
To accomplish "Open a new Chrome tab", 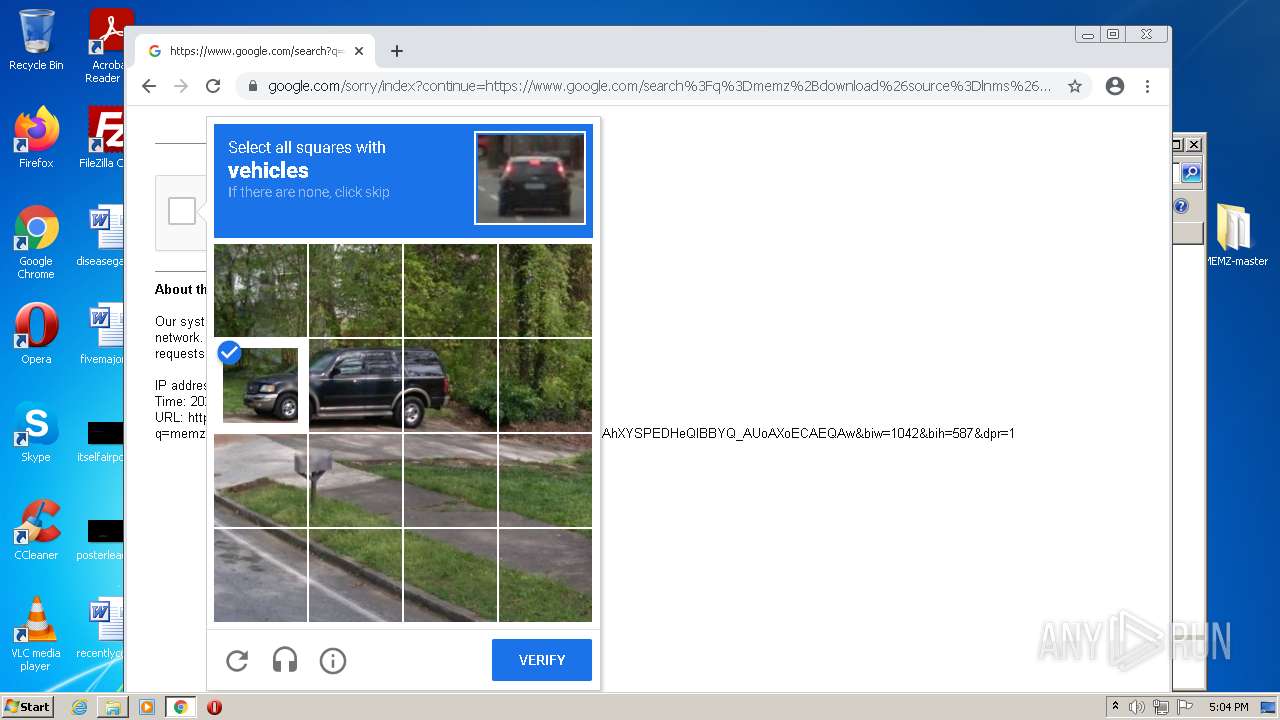I will pos(397,51).
